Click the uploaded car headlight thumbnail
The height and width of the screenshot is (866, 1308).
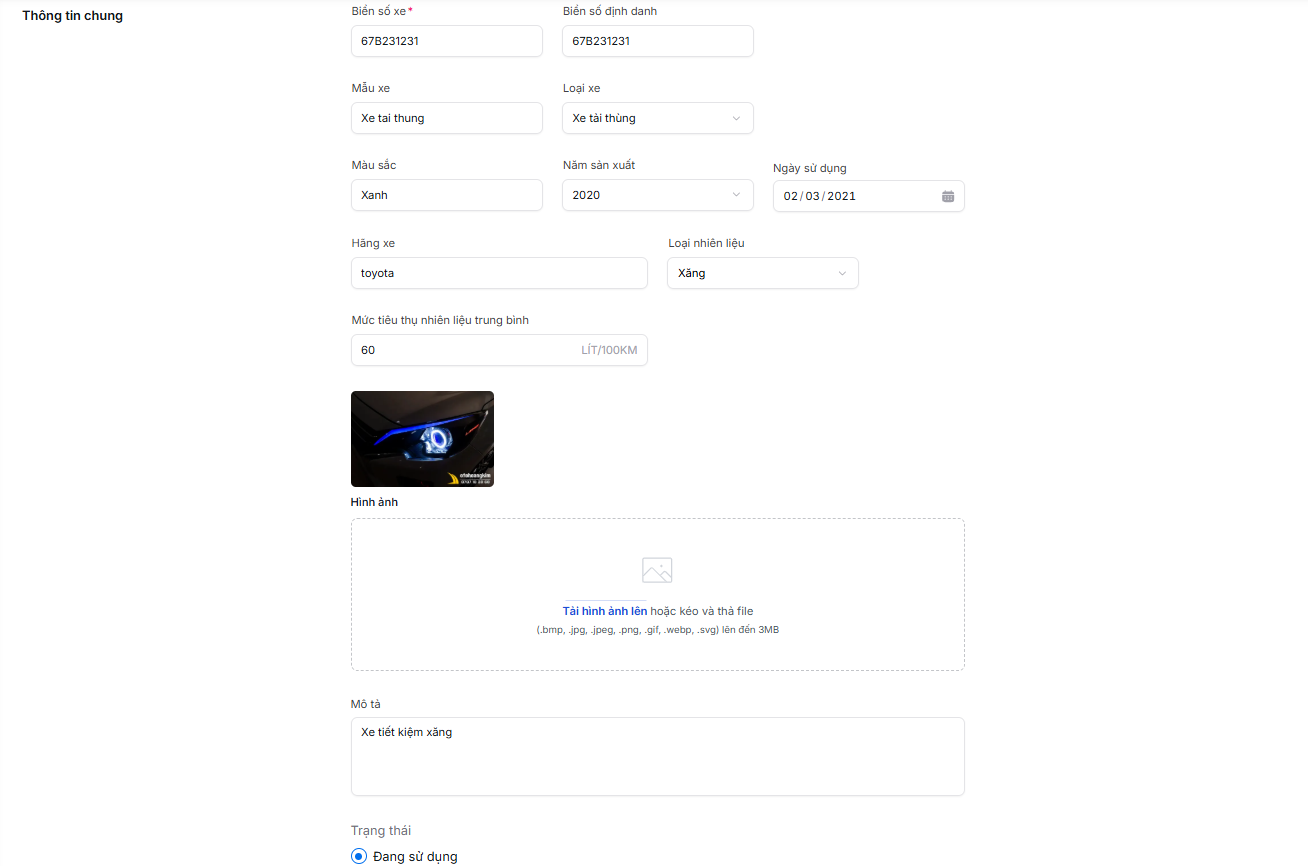(422, 439)
